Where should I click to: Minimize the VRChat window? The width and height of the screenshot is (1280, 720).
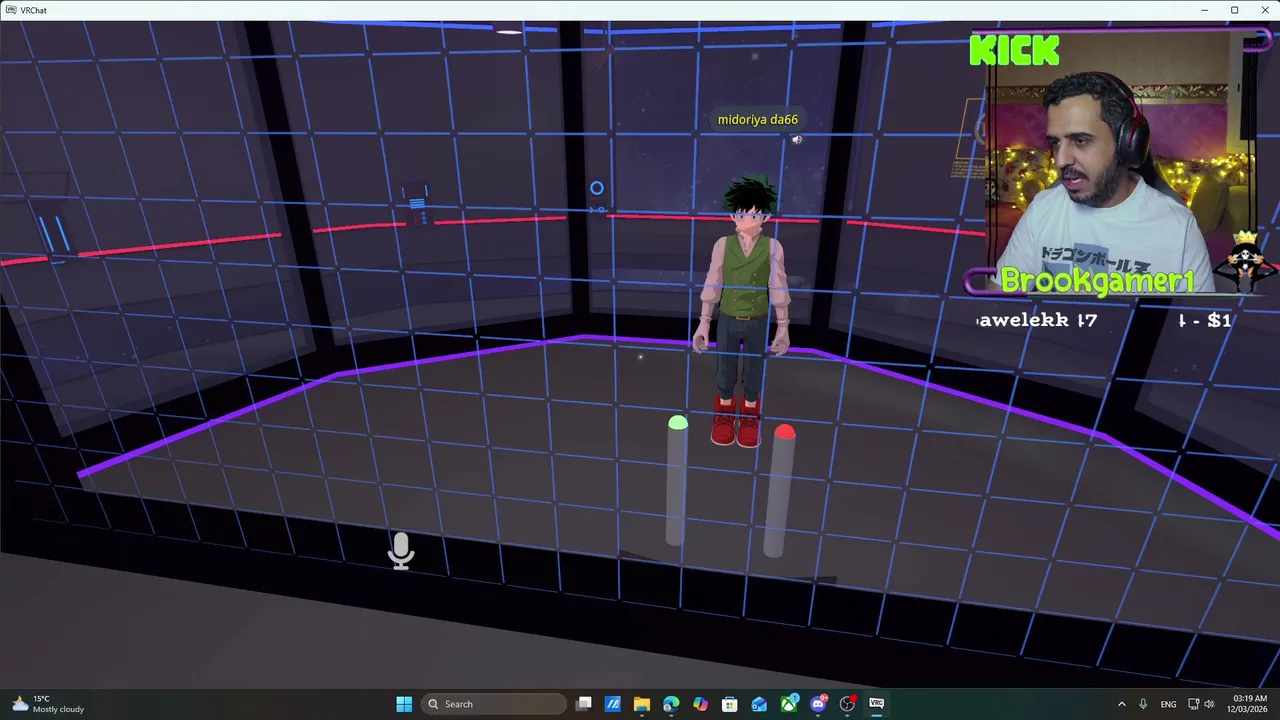[x=1205, y=10]
